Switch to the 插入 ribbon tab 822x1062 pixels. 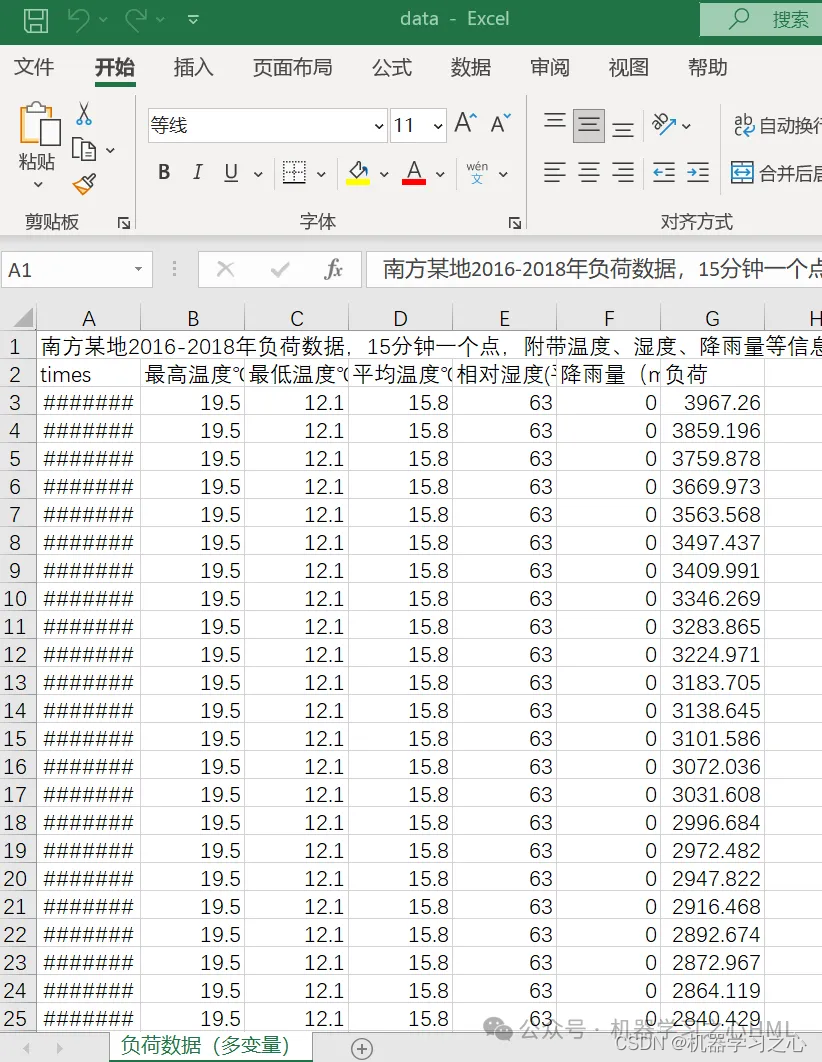[193, 67]
